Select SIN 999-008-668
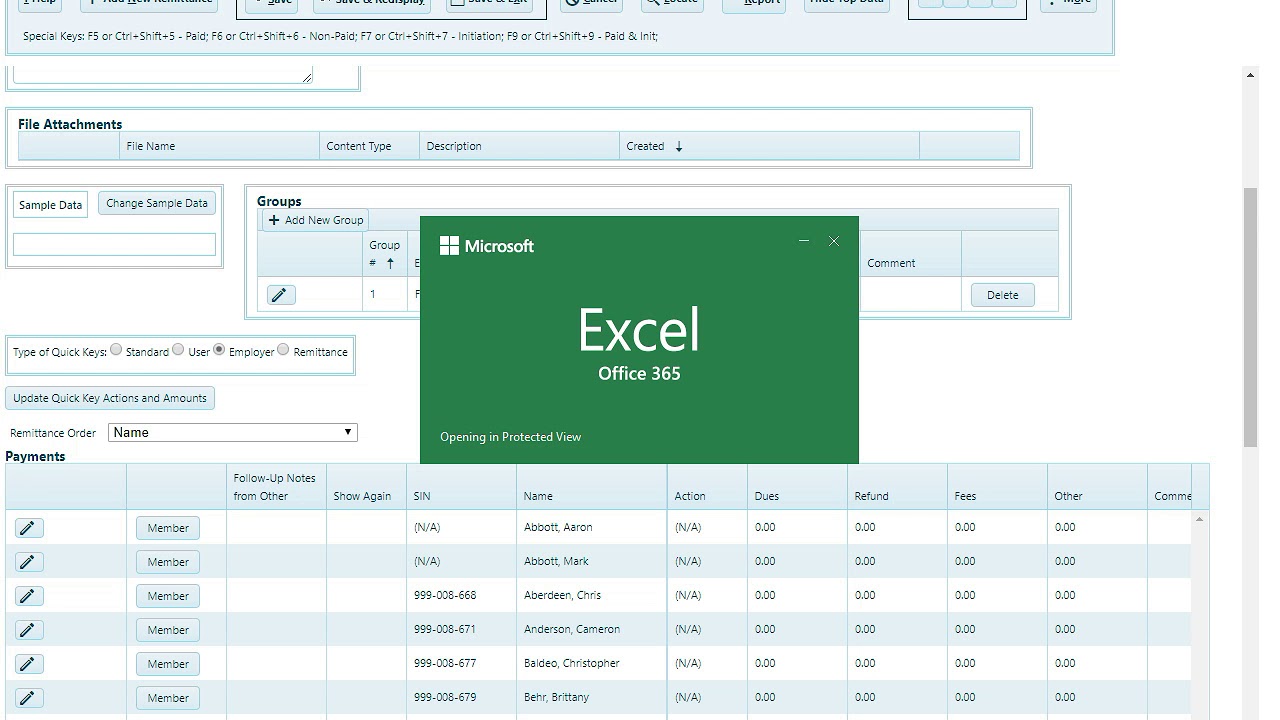The height and width of the screenshot is (720, 1280). 445,596
